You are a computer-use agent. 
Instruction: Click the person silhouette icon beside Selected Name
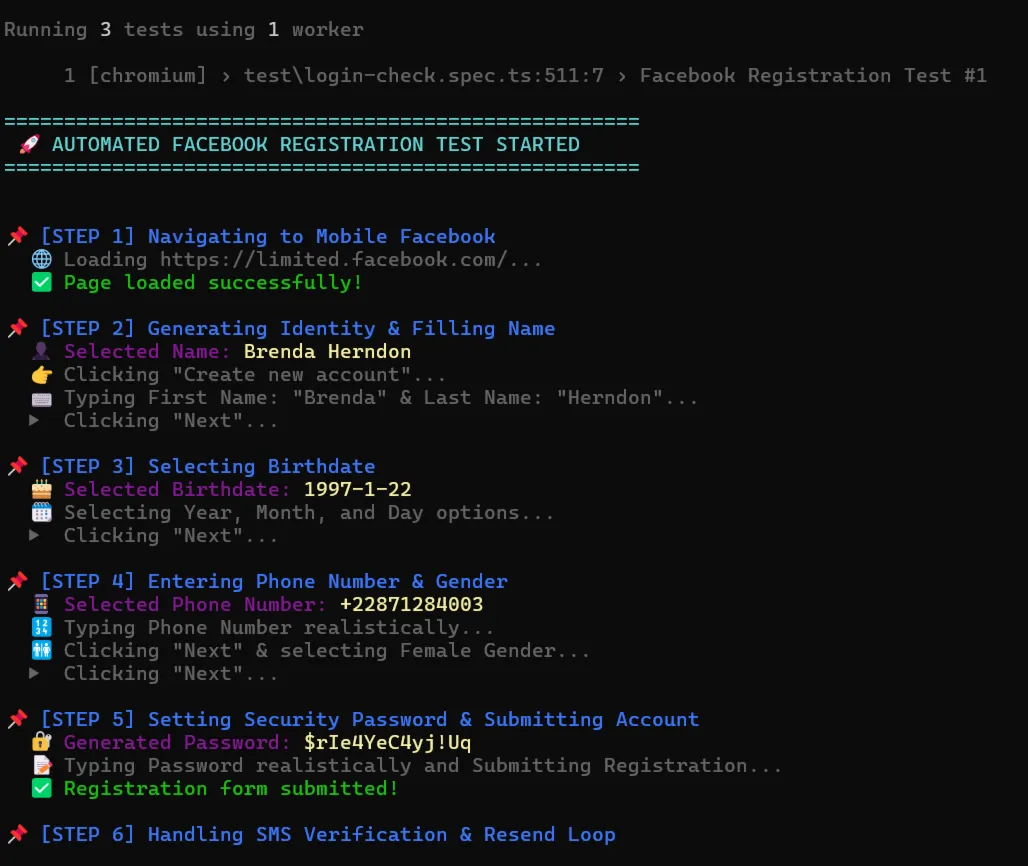[x=41, y=351]
